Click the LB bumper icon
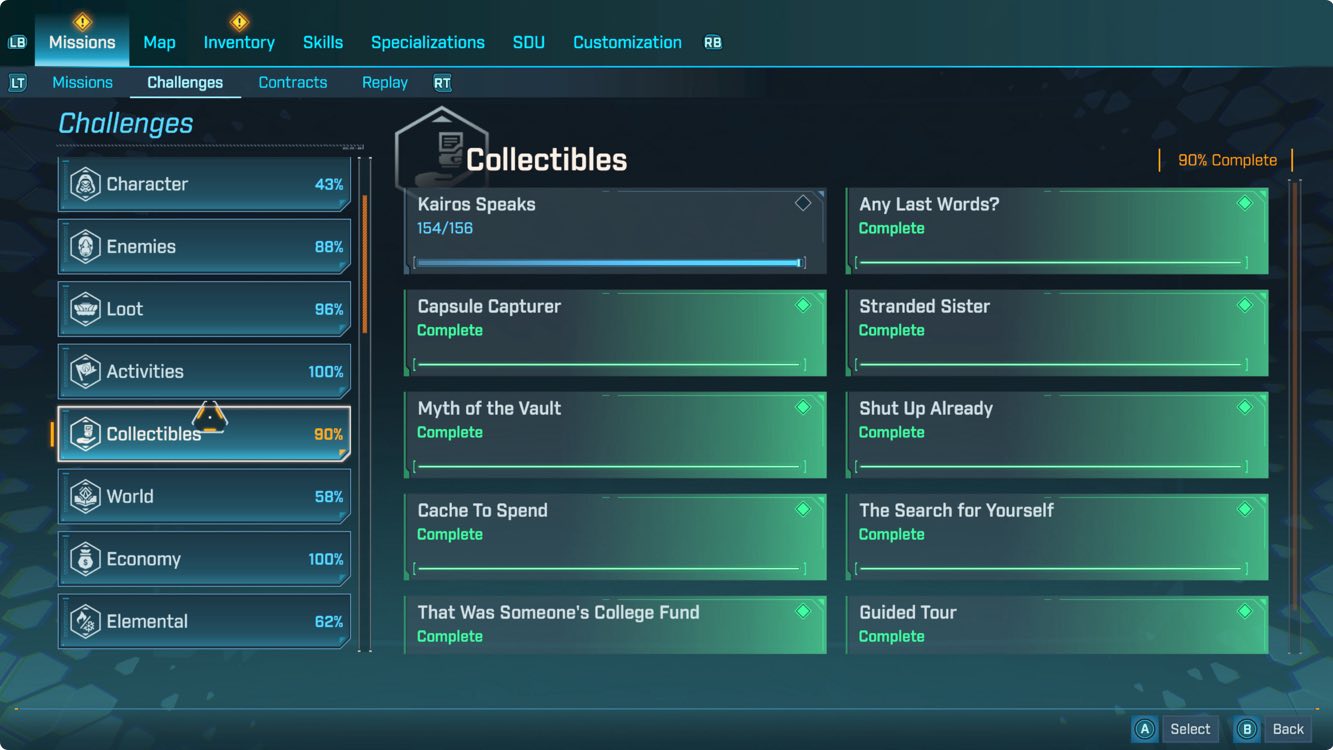The height and width of the screenshot is (750, 1333). point(17,43)
